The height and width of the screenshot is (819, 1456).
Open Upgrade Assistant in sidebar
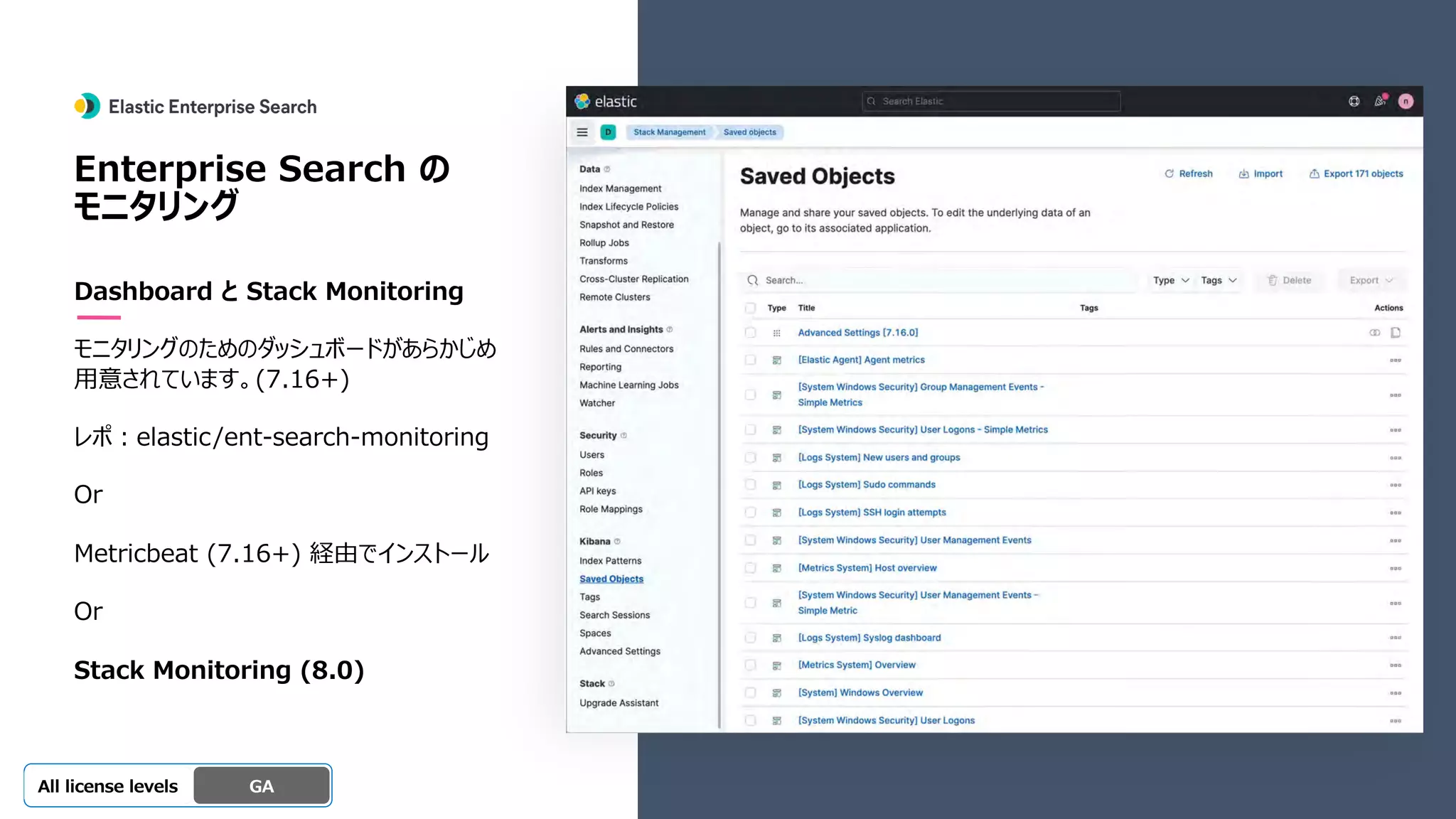[619, 702]
